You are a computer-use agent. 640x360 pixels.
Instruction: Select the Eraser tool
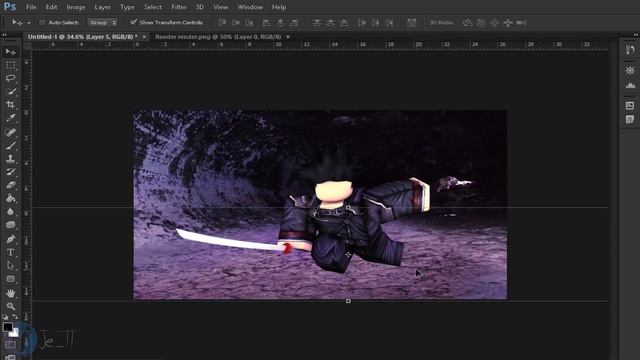click(x=11, y=185)
